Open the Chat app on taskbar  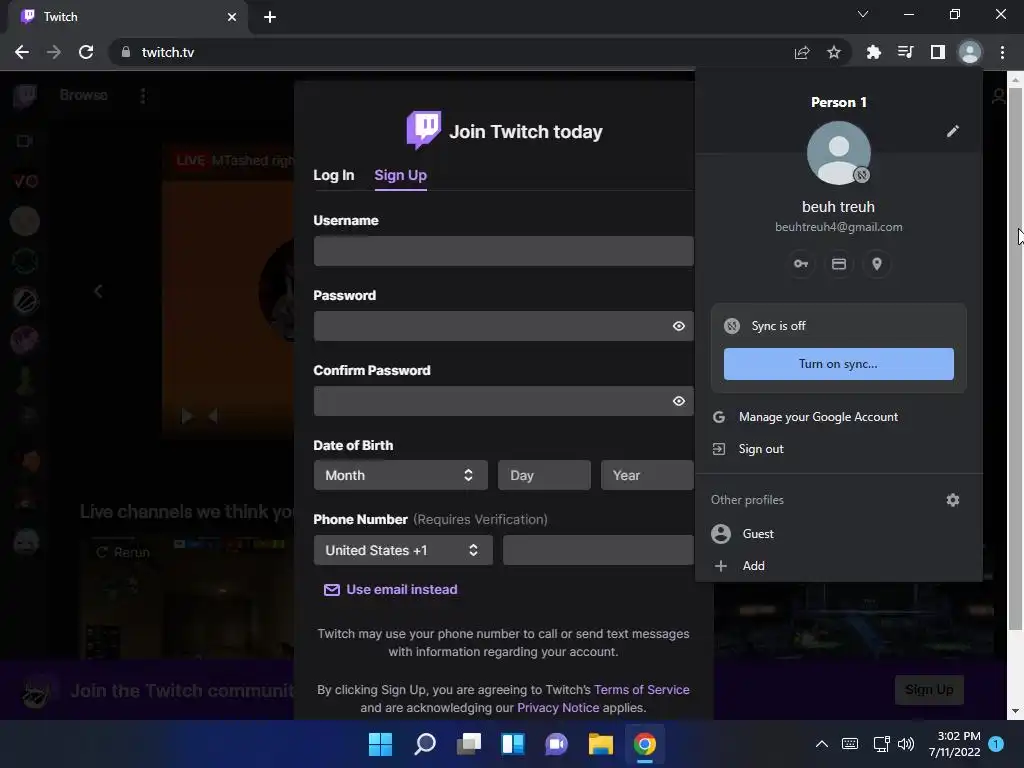pos(556,744)
